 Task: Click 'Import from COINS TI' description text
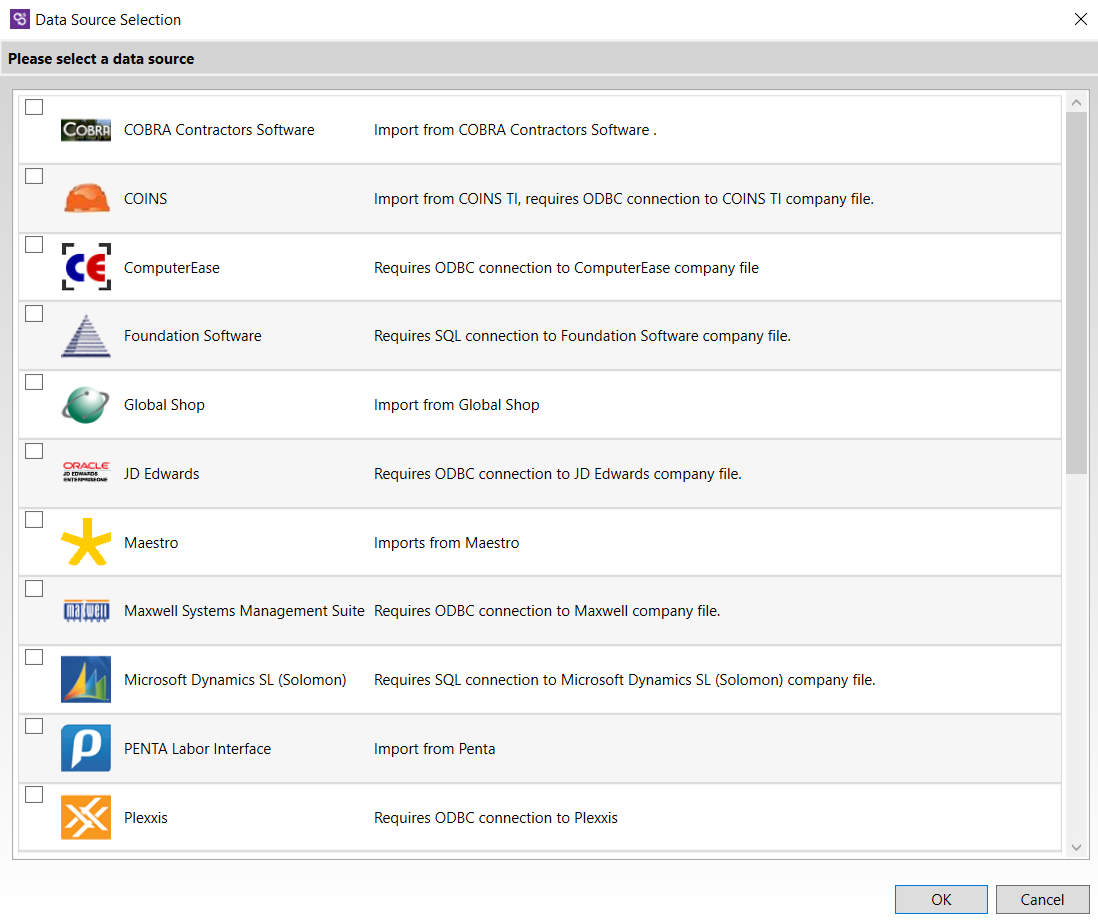(624, 199)
